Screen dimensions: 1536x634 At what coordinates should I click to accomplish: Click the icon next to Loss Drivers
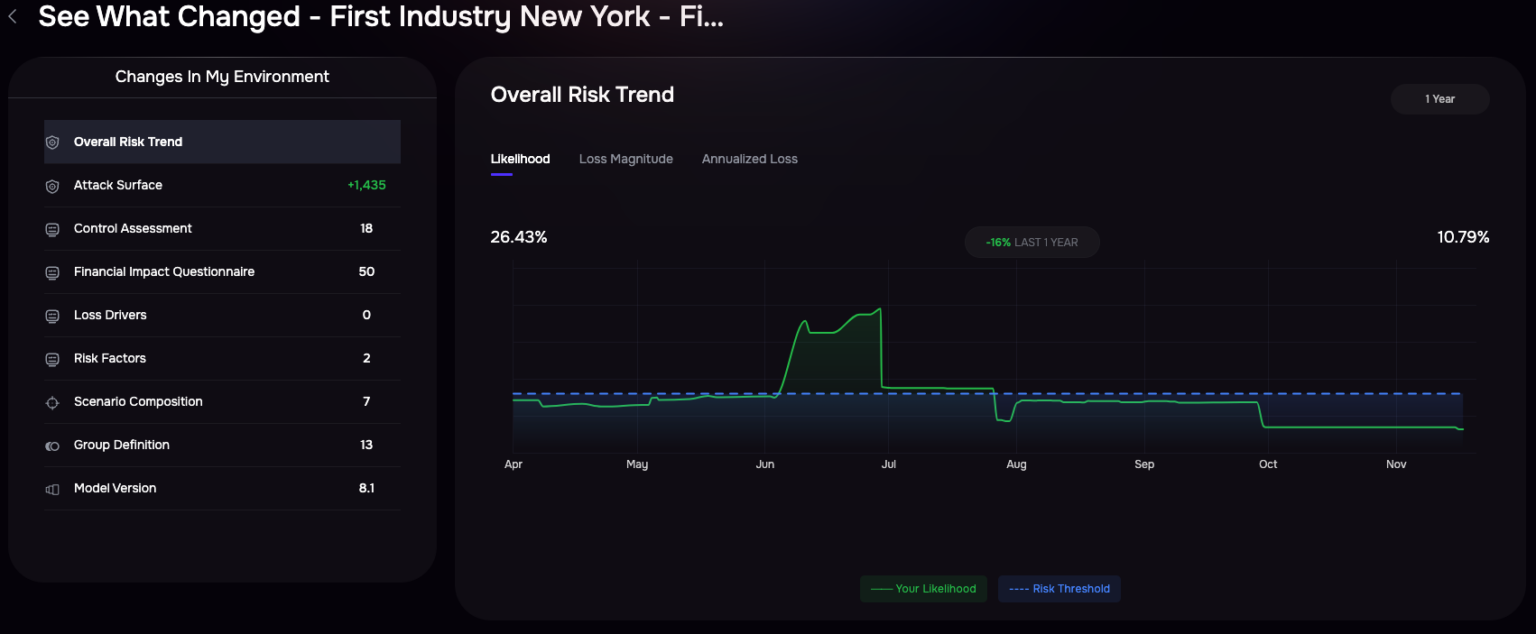[52, 315]
